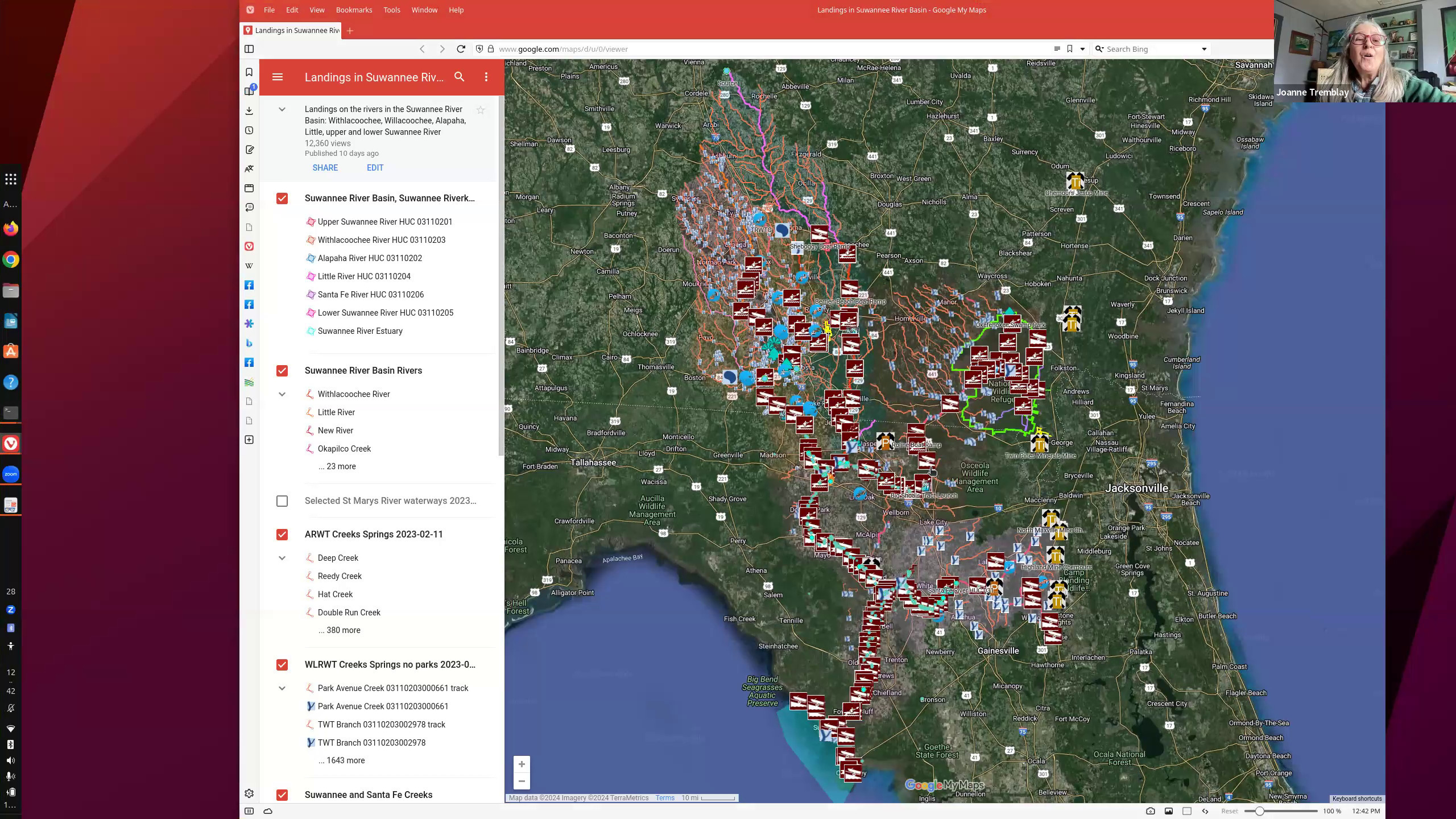This screenshot has height=819, width=1456.
Task: Toggle images loading in status bar
Action: point(1168,811)
